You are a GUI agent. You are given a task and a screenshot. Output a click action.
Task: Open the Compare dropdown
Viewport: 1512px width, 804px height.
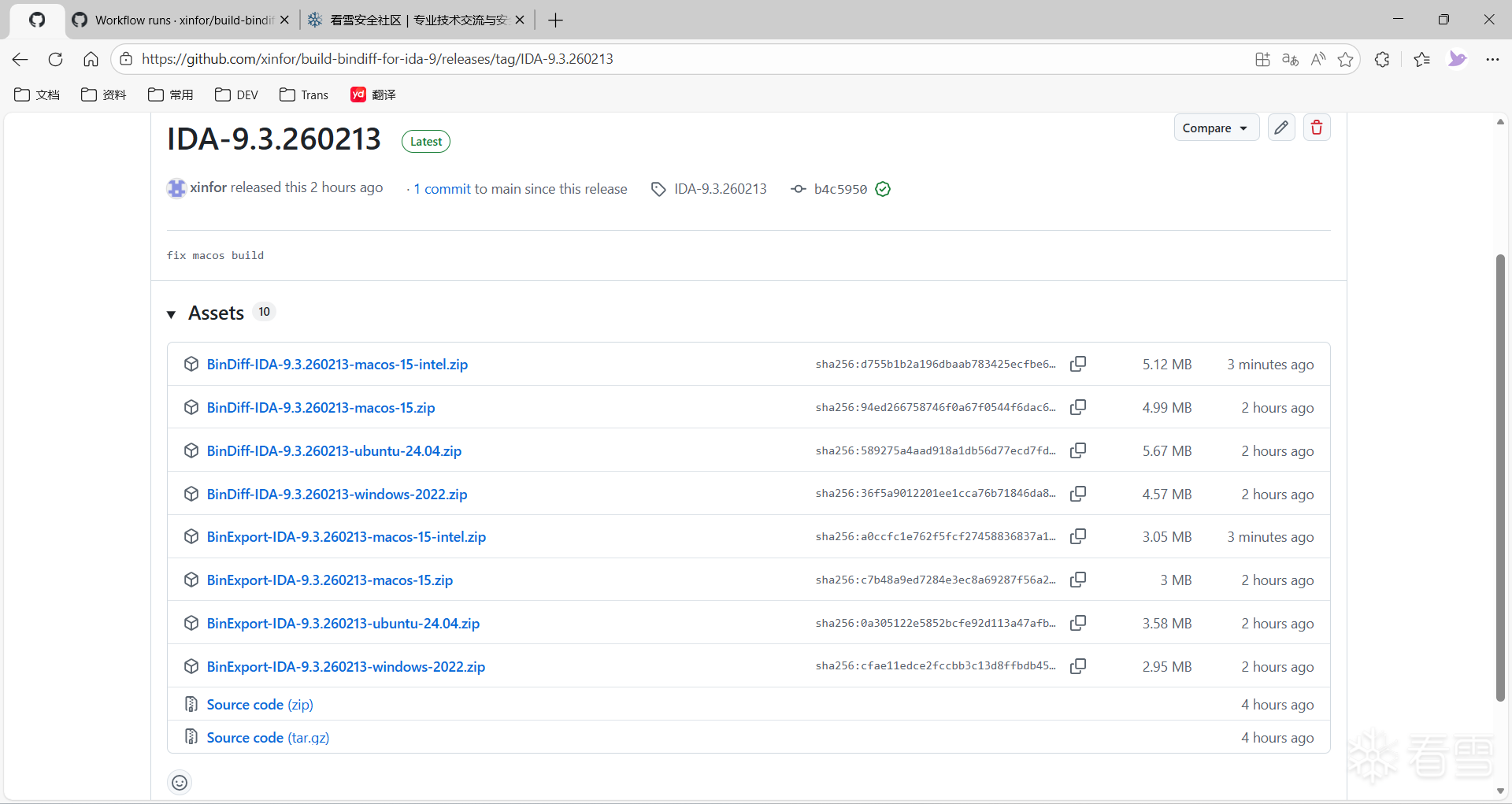pos(1215,128)
